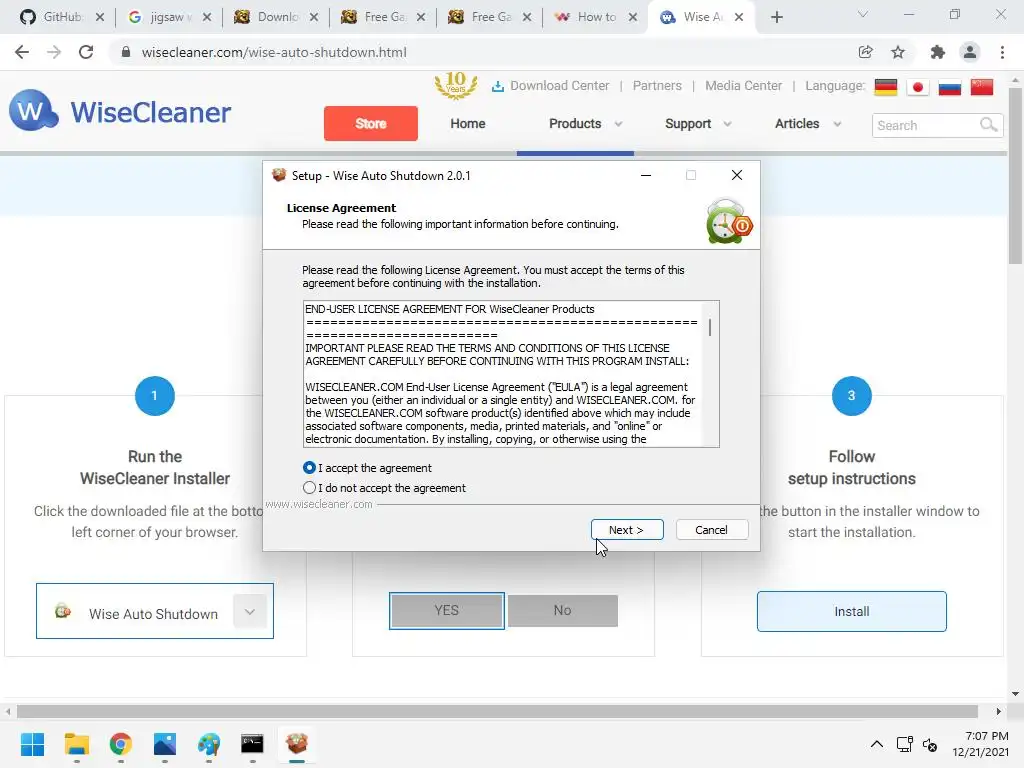The width and height of the screenshot is (1024, 768).
Task: Bookmark this page with star icon
Action: (898, 52)
